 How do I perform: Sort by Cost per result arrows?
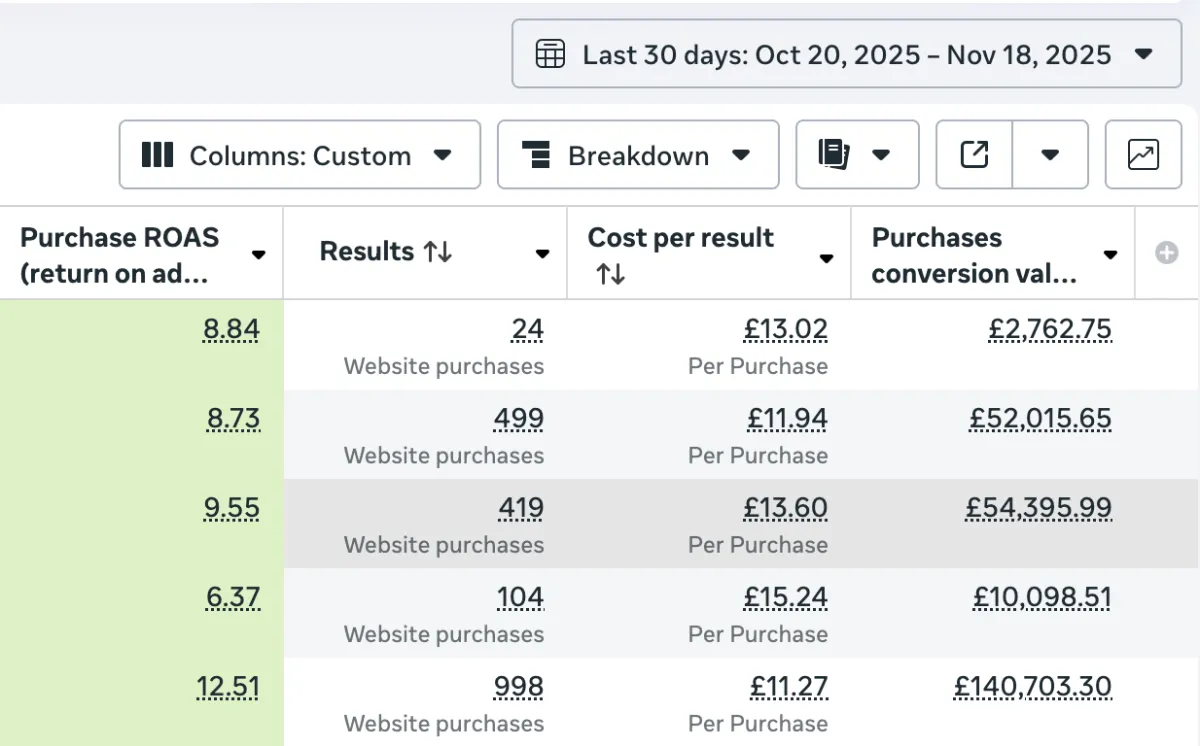click(x=611, y=274)
